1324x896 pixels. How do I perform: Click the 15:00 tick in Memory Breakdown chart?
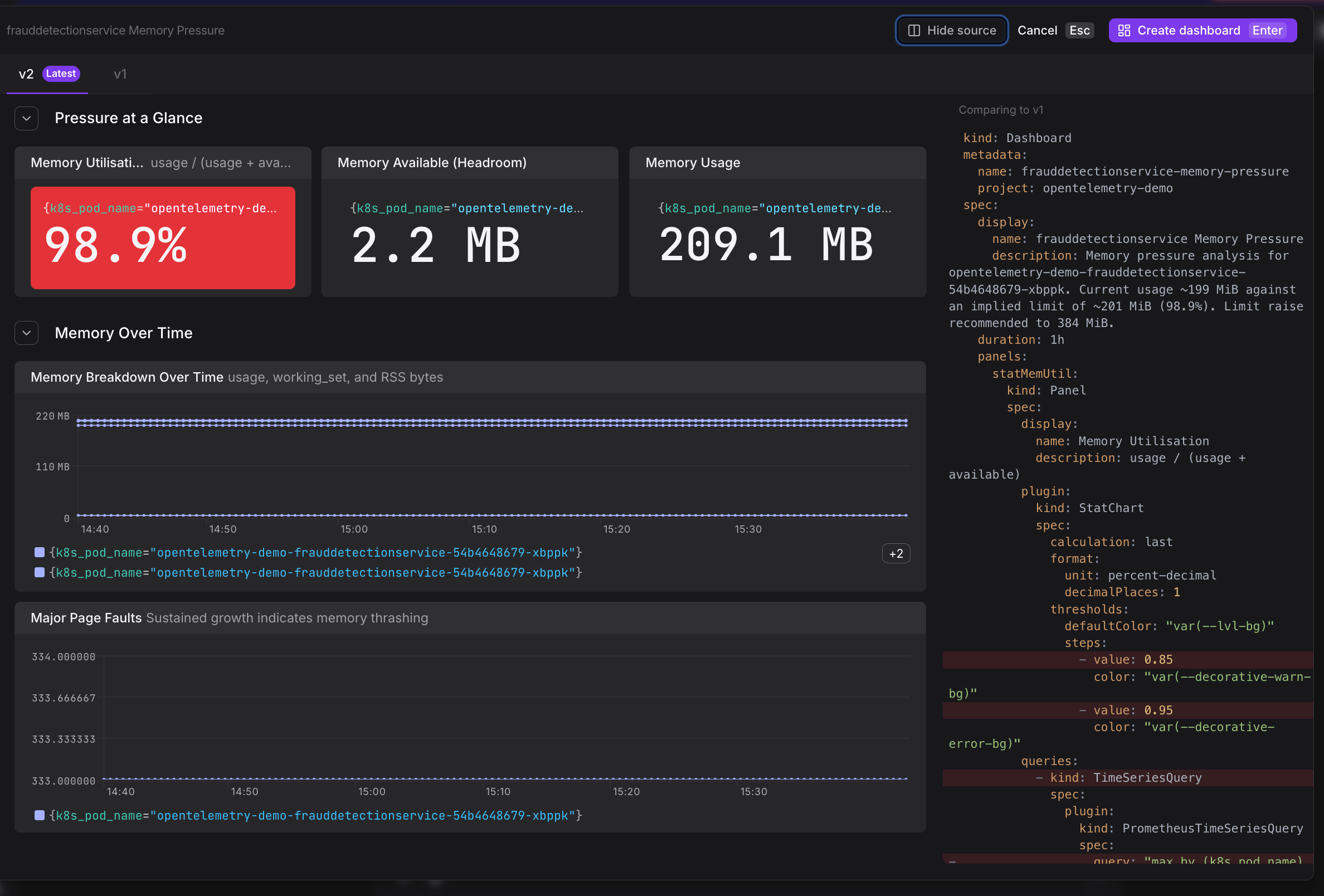tap(354, 529)
